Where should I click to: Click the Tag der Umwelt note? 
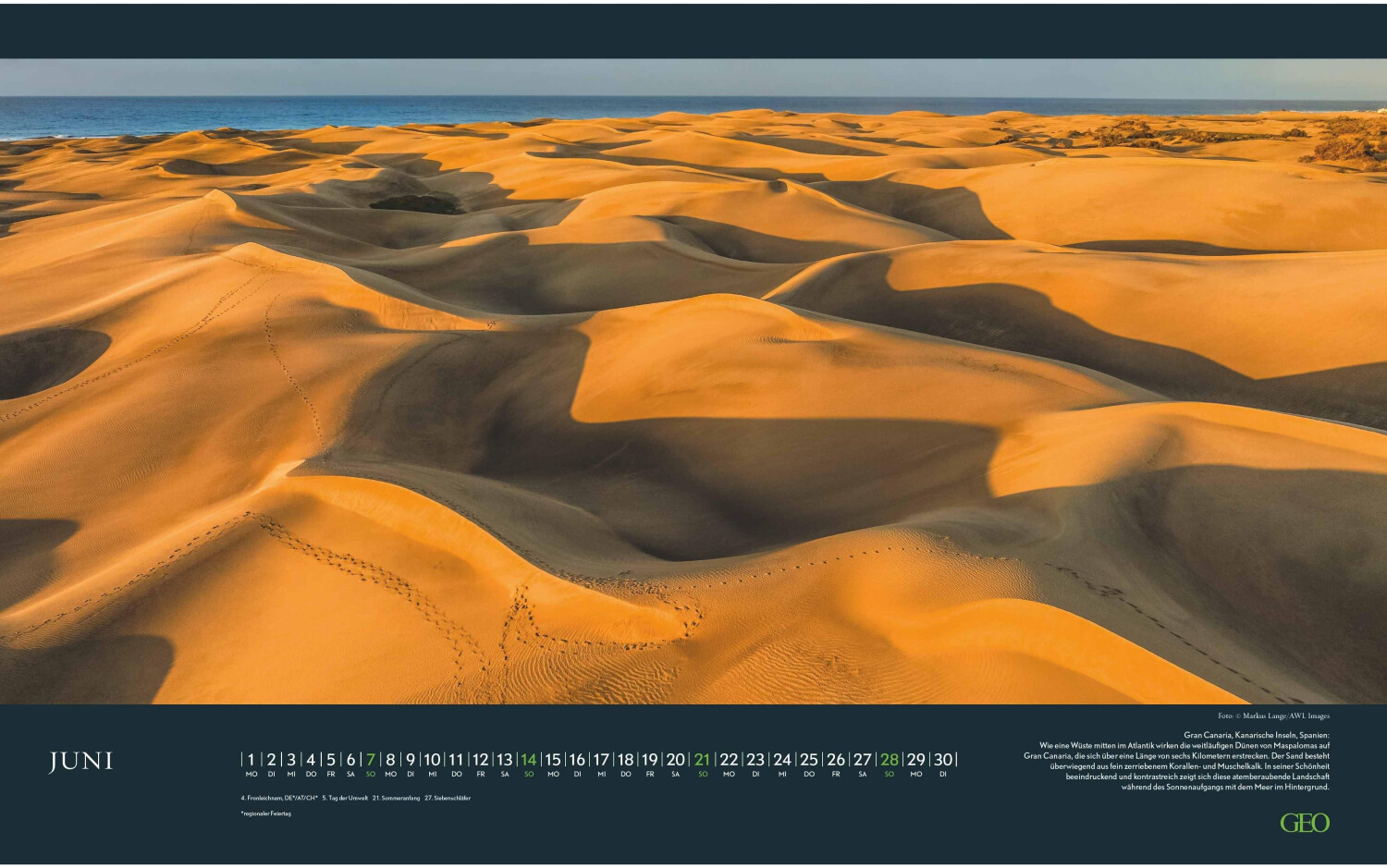[345, 798]
